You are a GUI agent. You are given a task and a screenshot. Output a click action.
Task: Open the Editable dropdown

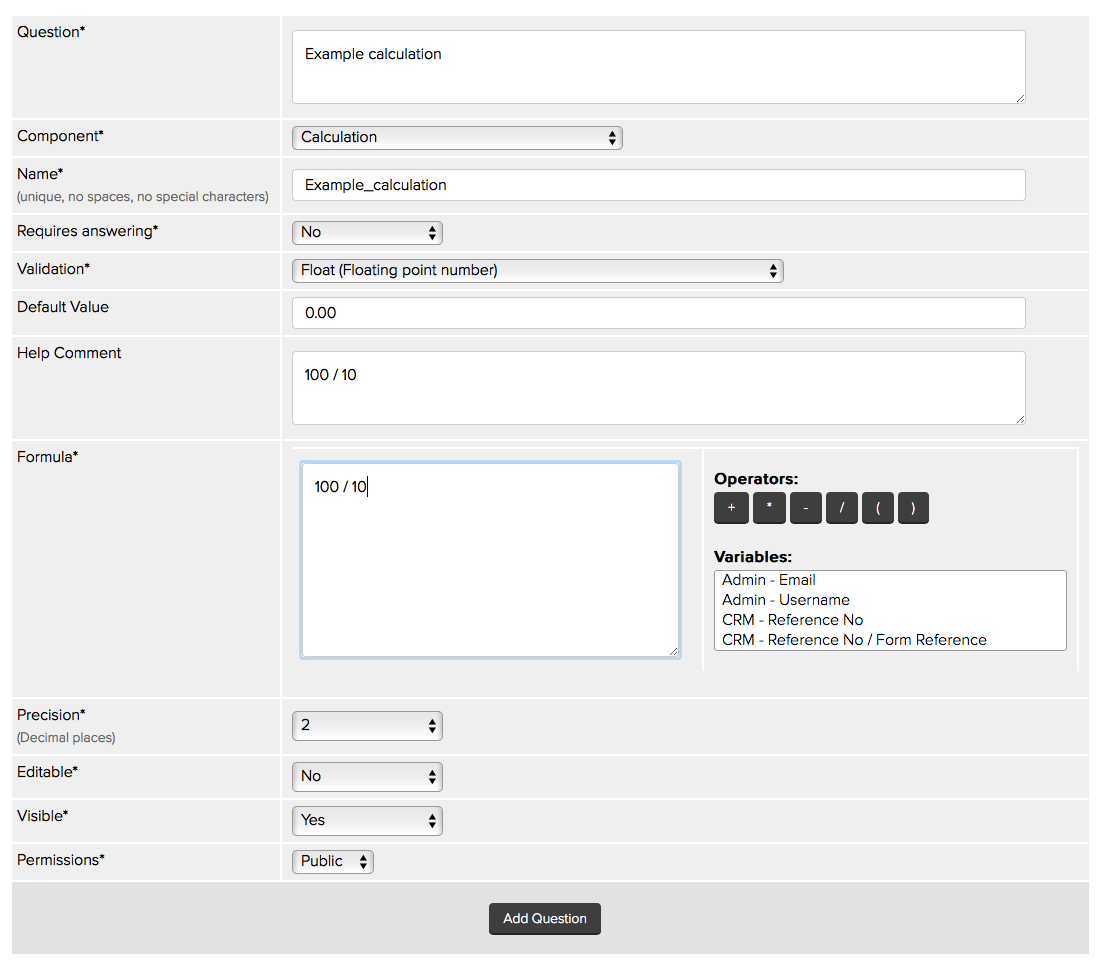(x=367, y=777)
